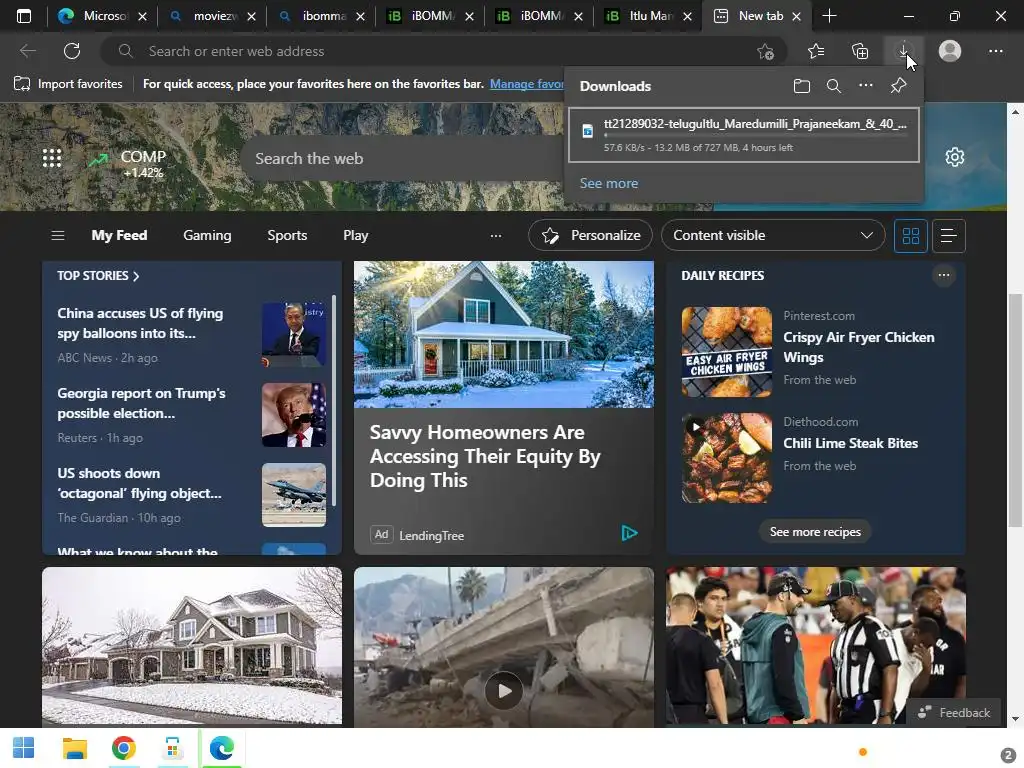Open more options in Downloads panel
The width and height of the screenshot is (1024, 768).
(x=865, y=86)
